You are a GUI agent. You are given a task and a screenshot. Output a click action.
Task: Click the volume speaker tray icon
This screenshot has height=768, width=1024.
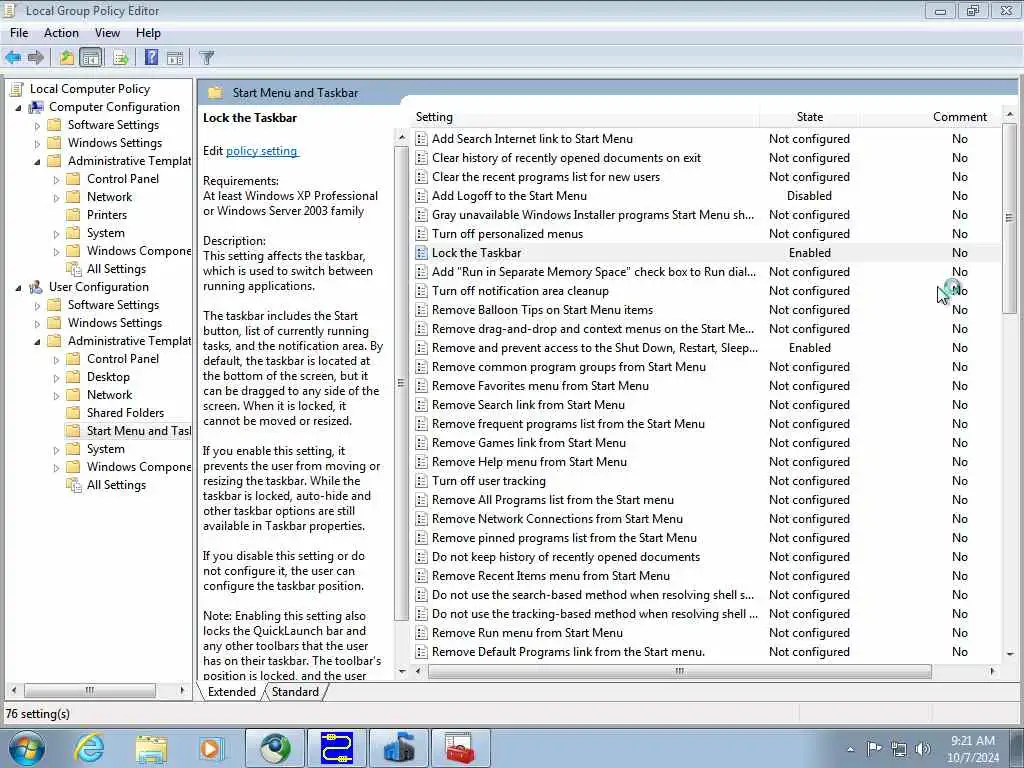coord(923,749)
